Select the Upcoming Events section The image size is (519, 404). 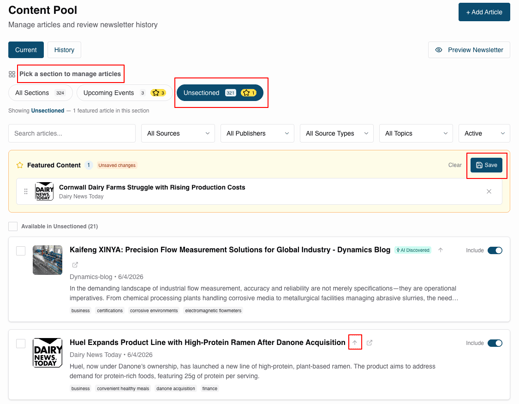click(124, 93)
